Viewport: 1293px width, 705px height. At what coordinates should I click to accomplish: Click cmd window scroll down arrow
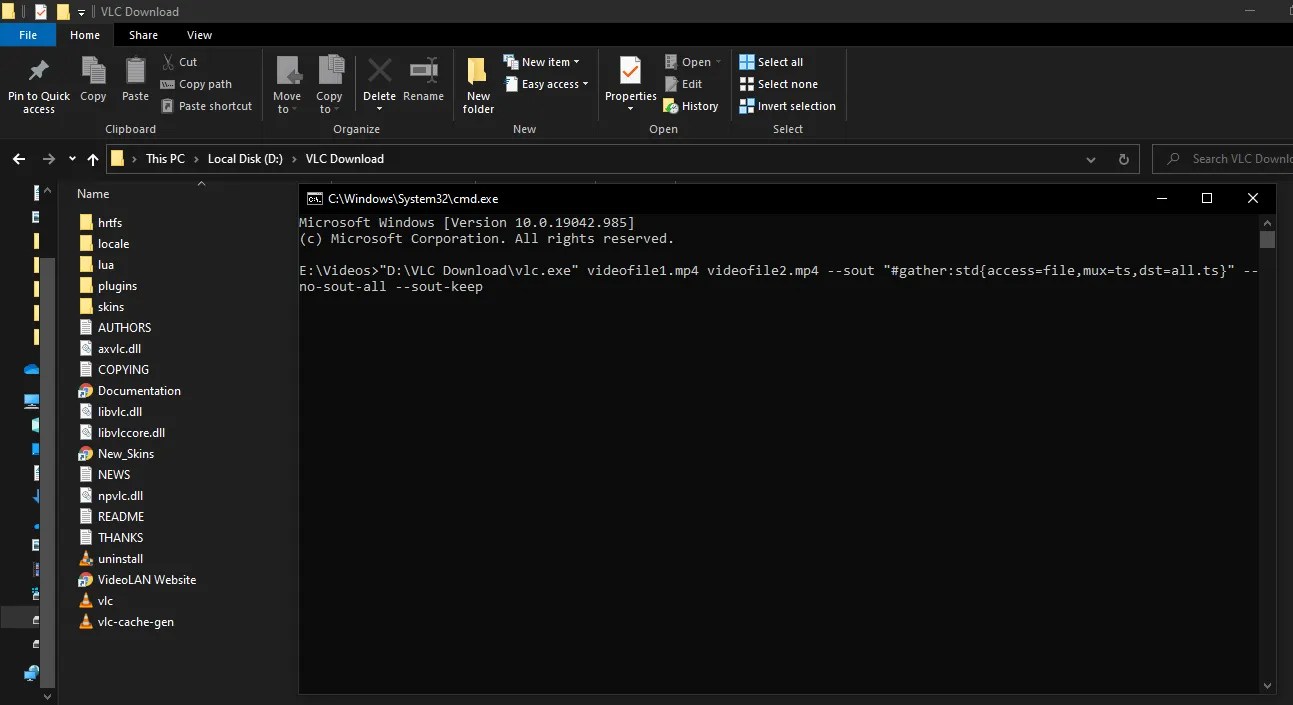click(1267, 686)
